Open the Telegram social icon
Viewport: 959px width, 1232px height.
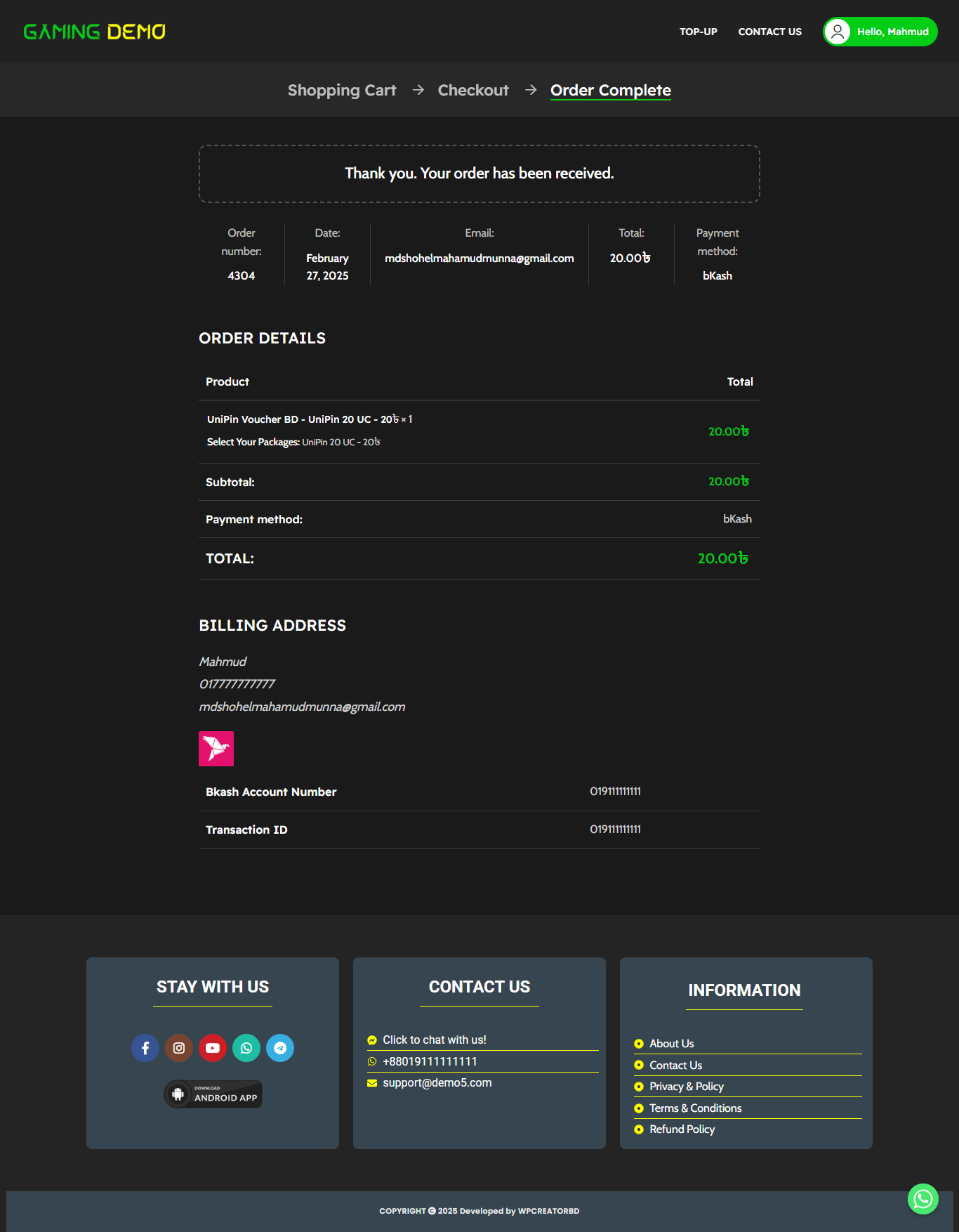(280, 1048)
